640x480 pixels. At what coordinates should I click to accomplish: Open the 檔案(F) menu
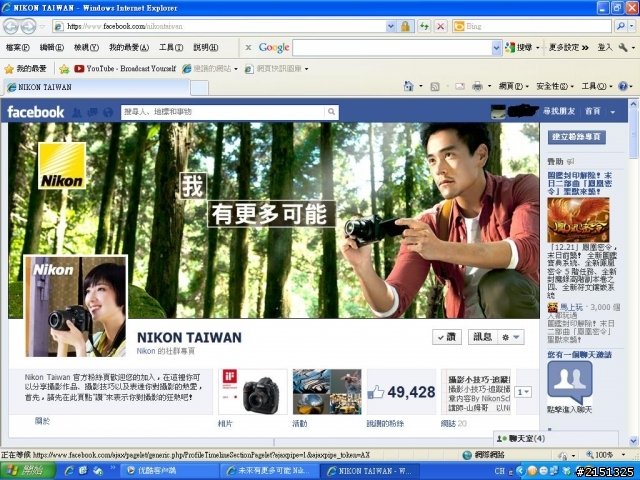point(18,48)
